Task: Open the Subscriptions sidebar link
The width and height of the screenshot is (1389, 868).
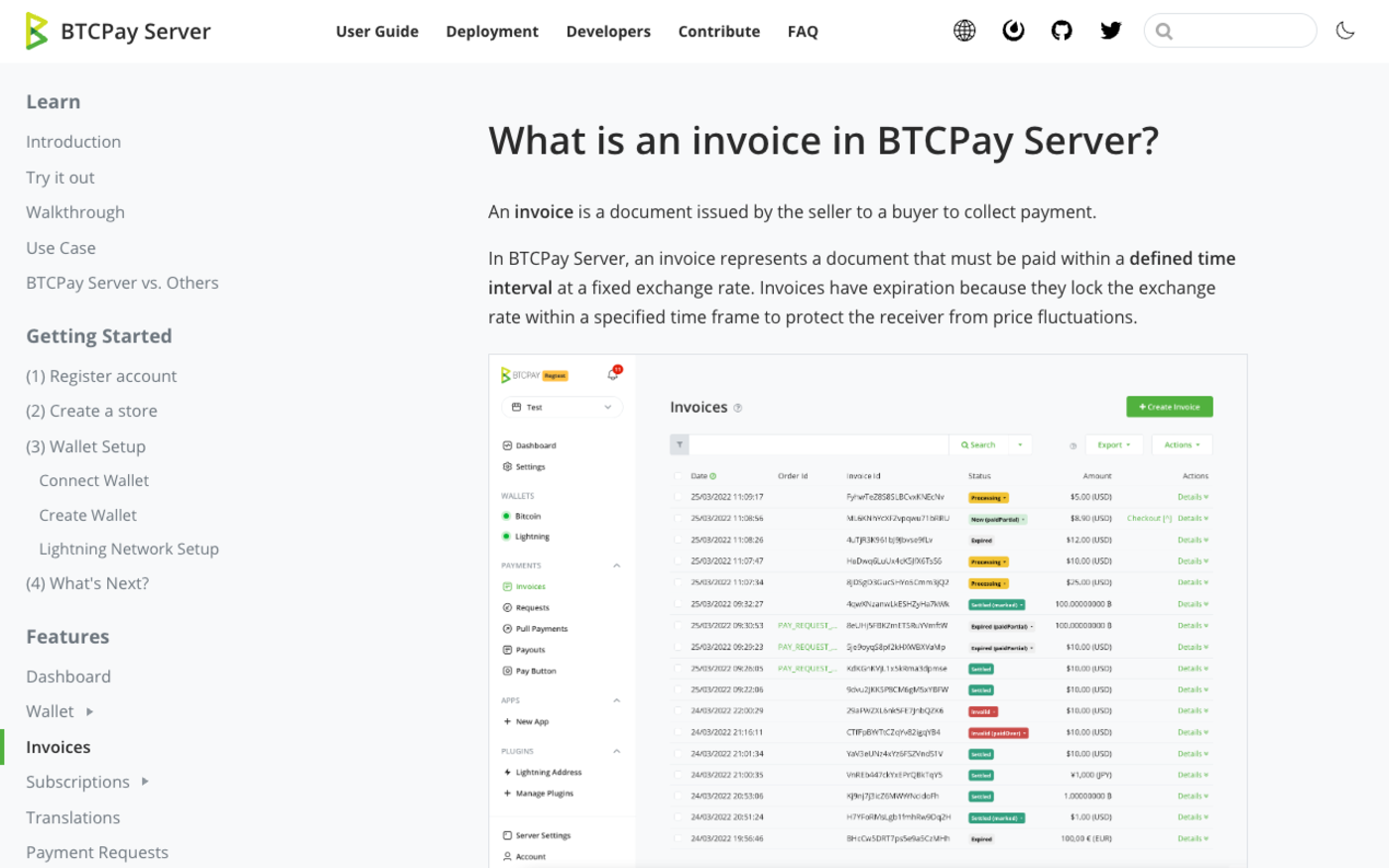Action: [77, 782]
